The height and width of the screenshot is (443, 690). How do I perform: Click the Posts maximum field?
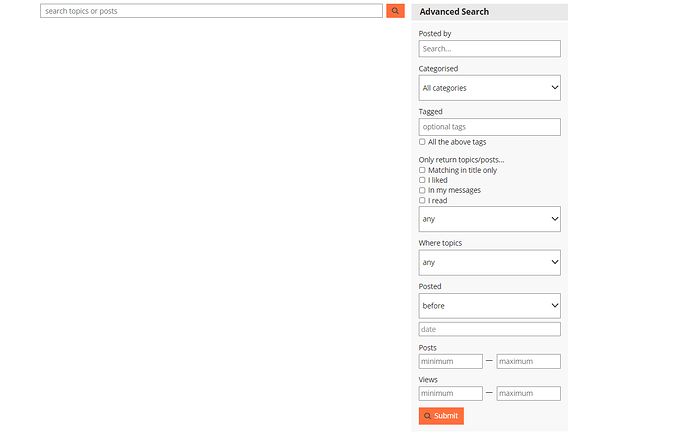click(529, 361)
